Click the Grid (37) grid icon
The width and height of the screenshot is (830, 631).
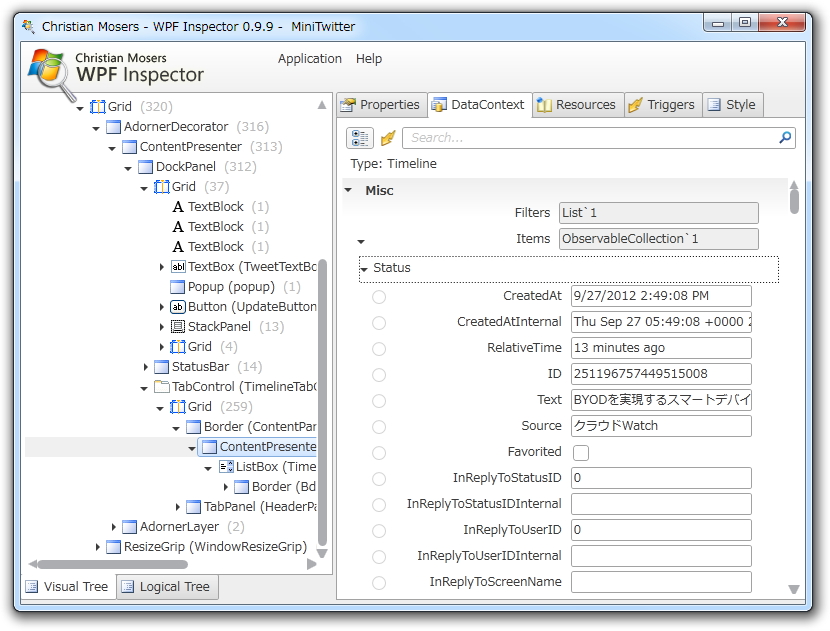tap(161, 186)
